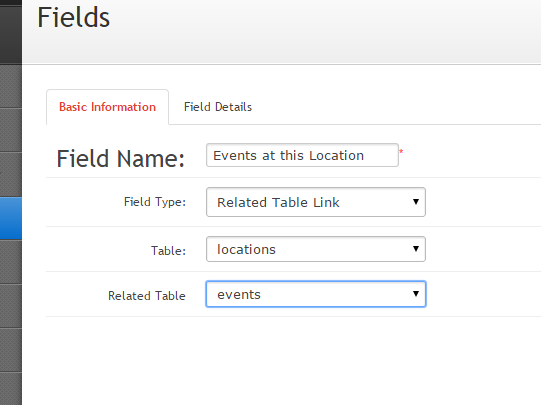
Task: Open the sidebar item directly above the blue one
Action: point(11,174)
